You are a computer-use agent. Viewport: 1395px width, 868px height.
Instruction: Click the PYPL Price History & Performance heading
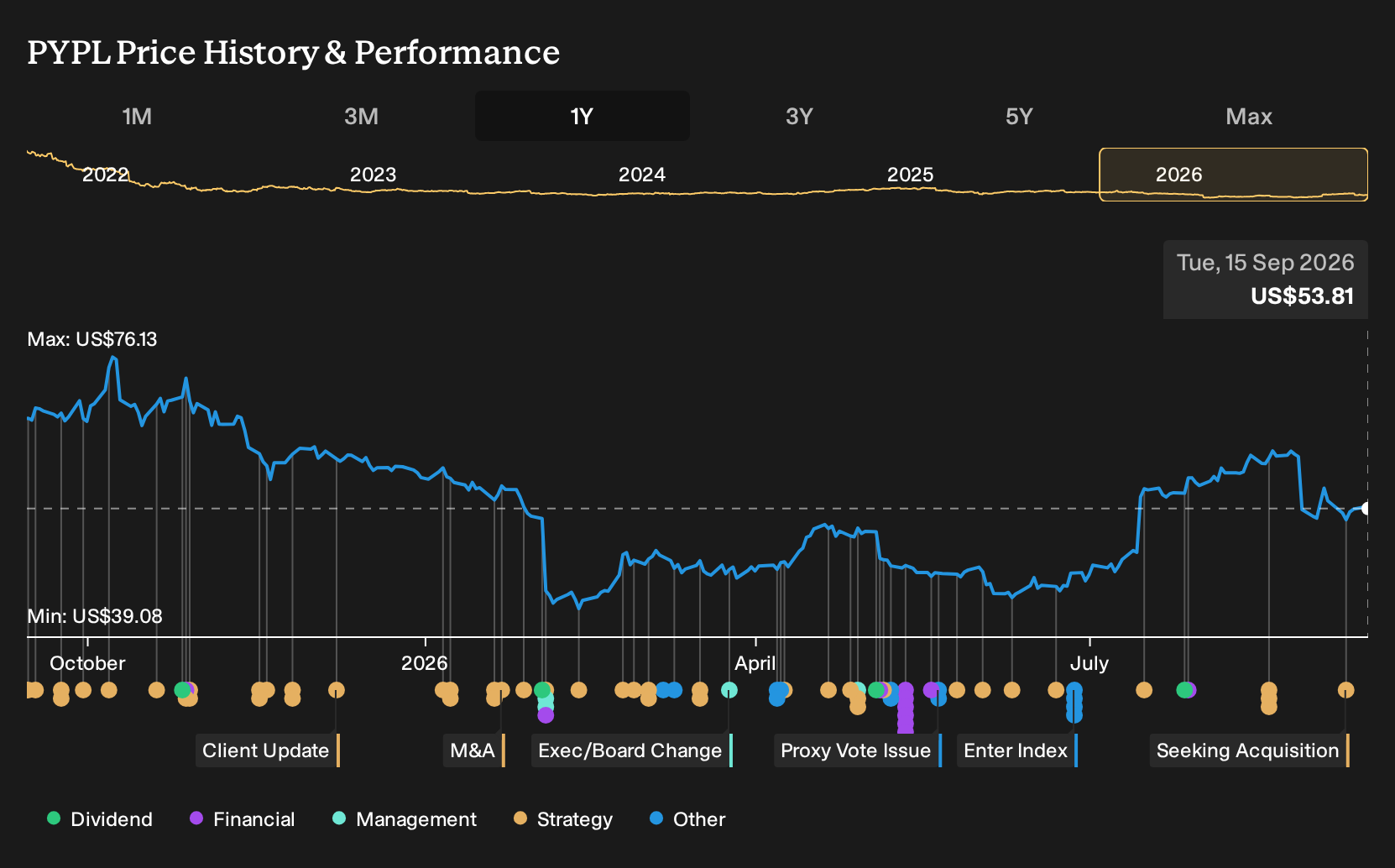tap(294, 52)
